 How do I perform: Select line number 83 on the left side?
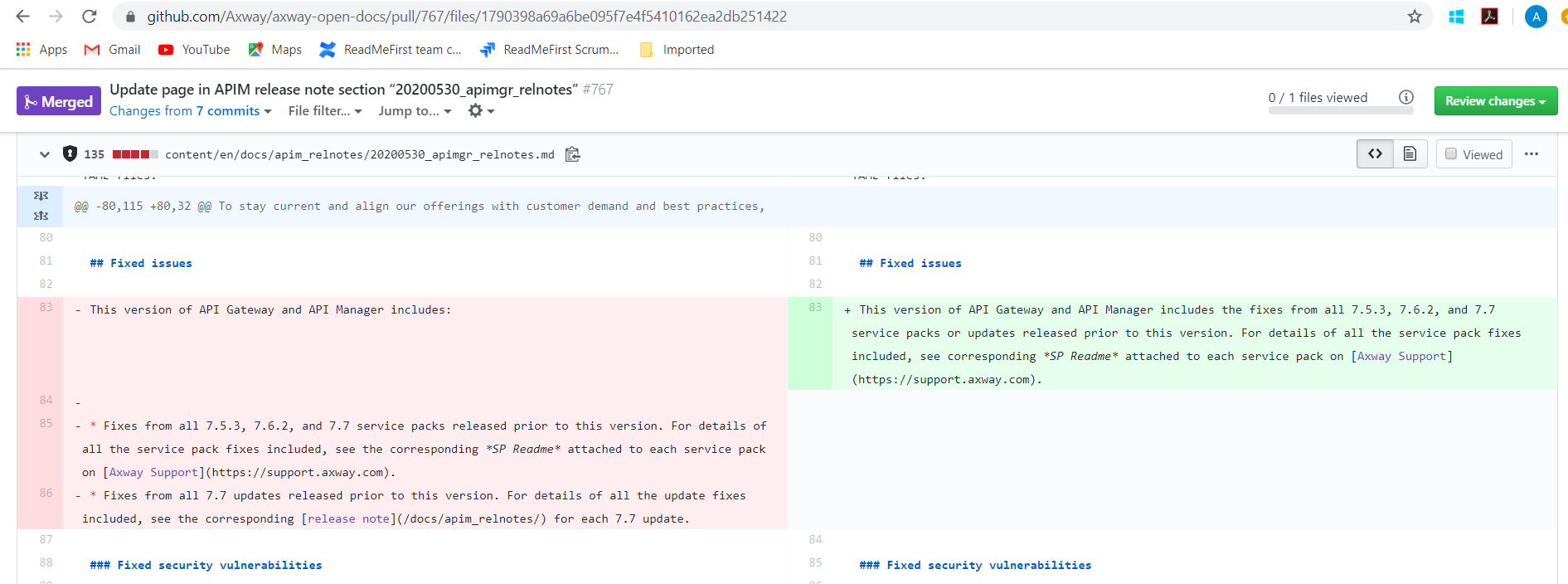coord(46,308)
